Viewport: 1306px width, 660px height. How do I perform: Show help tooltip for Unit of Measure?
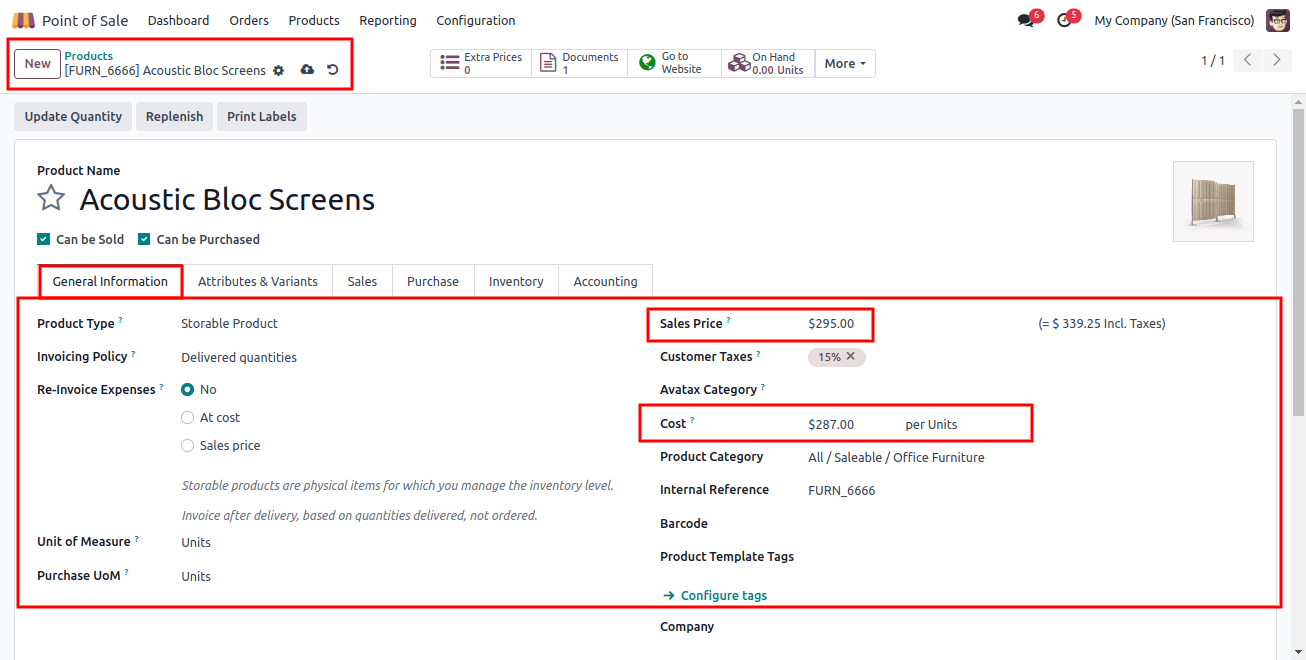pos(136,538)
